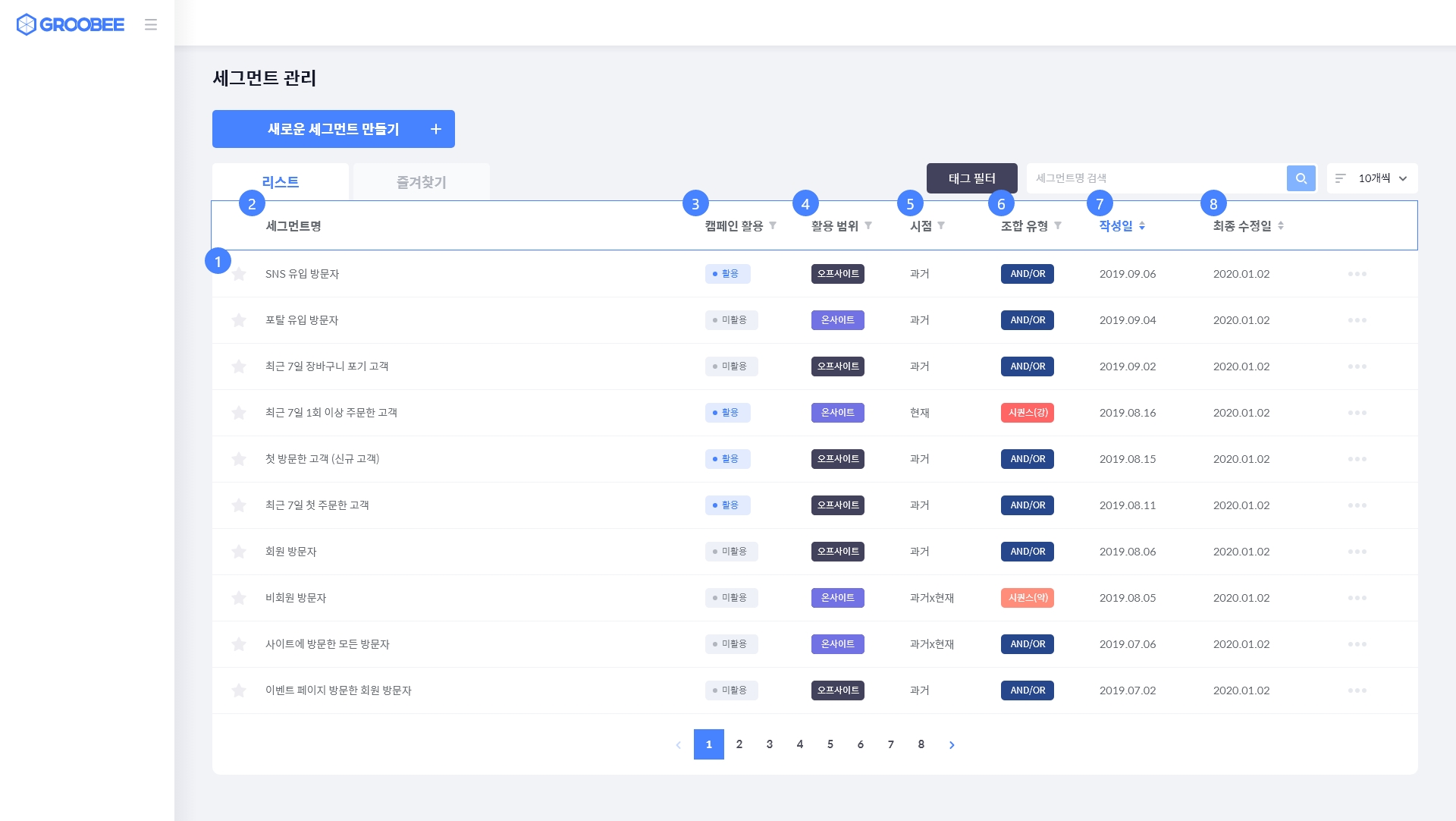1456x821 pixels.
Task: Star the 최근 7일 장바구니 포기 고객 segment
Action: pos(239,366)
